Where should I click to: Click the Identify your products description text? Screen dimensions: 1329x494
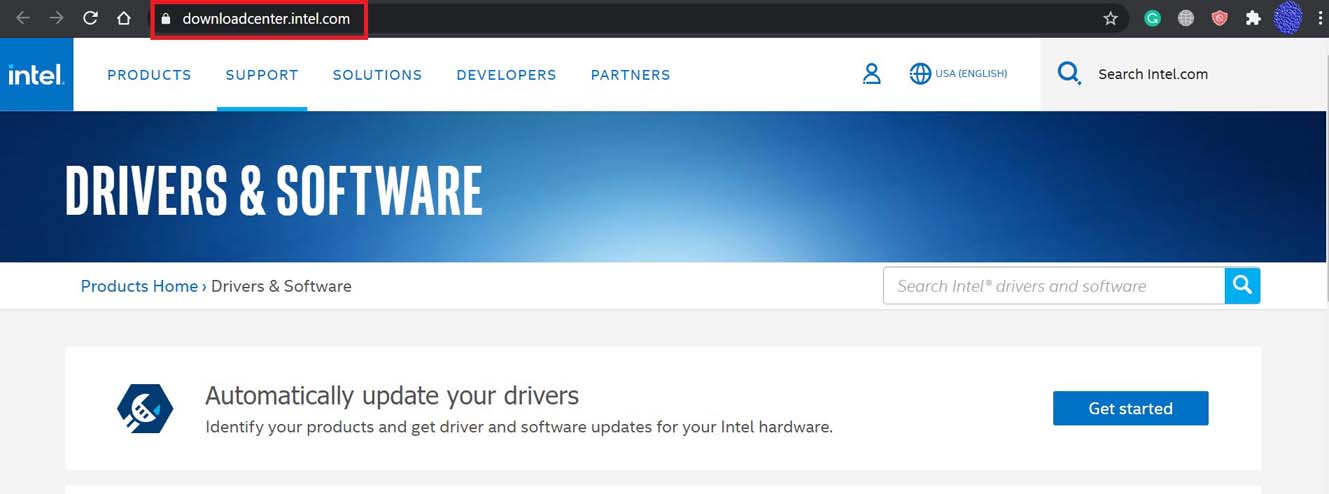click(x=519, y=427)
